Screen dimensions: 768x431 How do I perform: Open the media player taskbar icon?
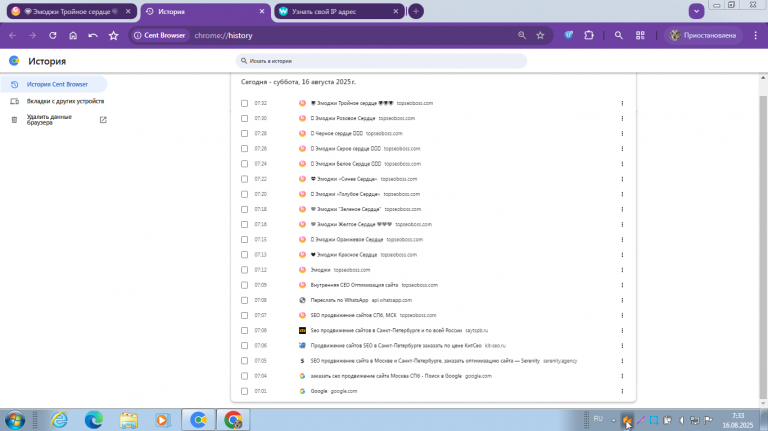pyautogui.click(x=162, y=420)
